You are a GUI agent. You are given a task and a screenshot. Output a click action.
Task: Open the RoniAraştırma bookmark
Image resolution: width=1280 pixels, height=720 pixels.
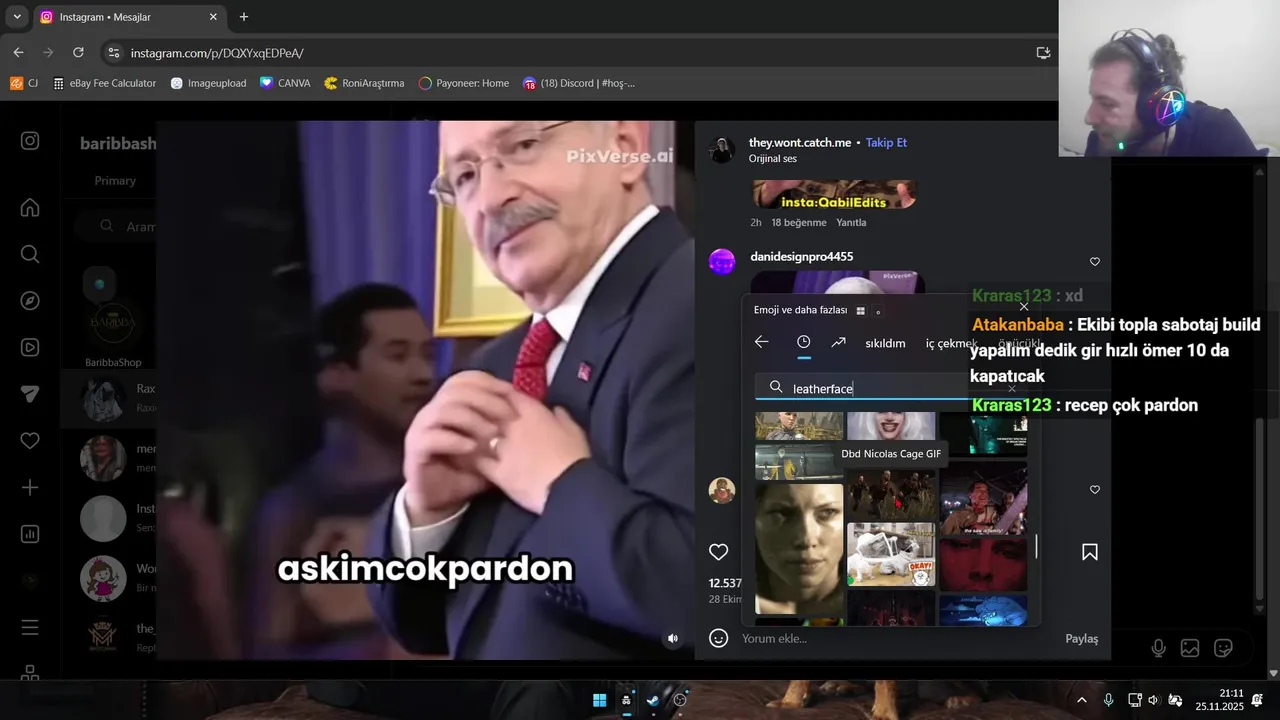[364, 83]
